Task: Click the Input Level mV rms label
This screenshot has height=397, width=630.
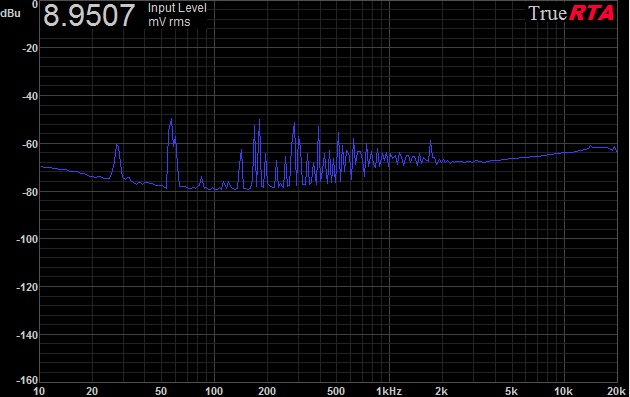Action: (x=177, y=15)
